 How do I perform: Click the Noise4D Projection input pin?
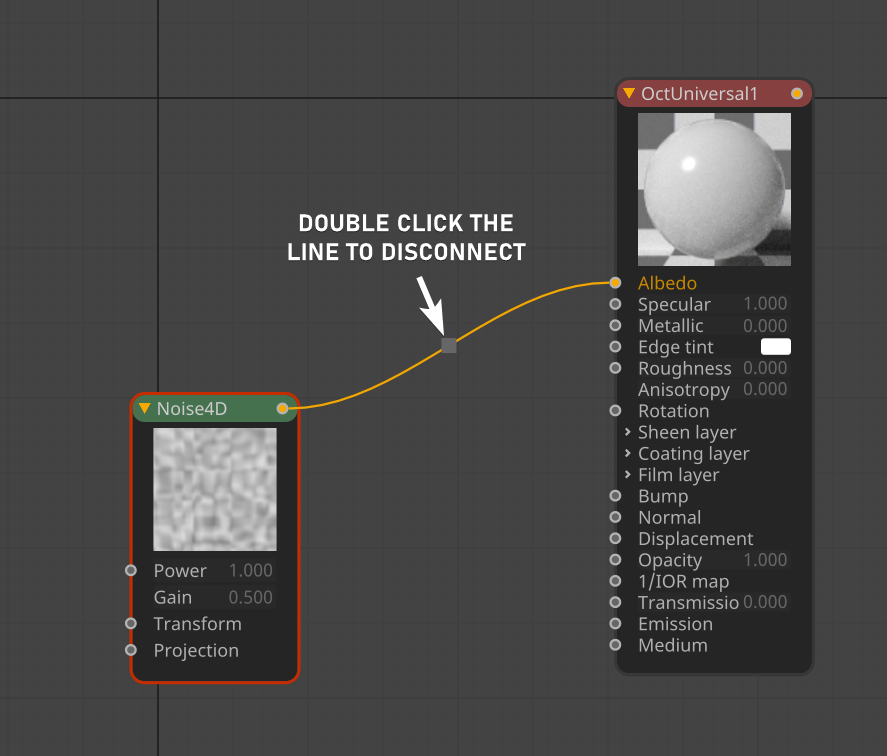click(x=131, y=650)
